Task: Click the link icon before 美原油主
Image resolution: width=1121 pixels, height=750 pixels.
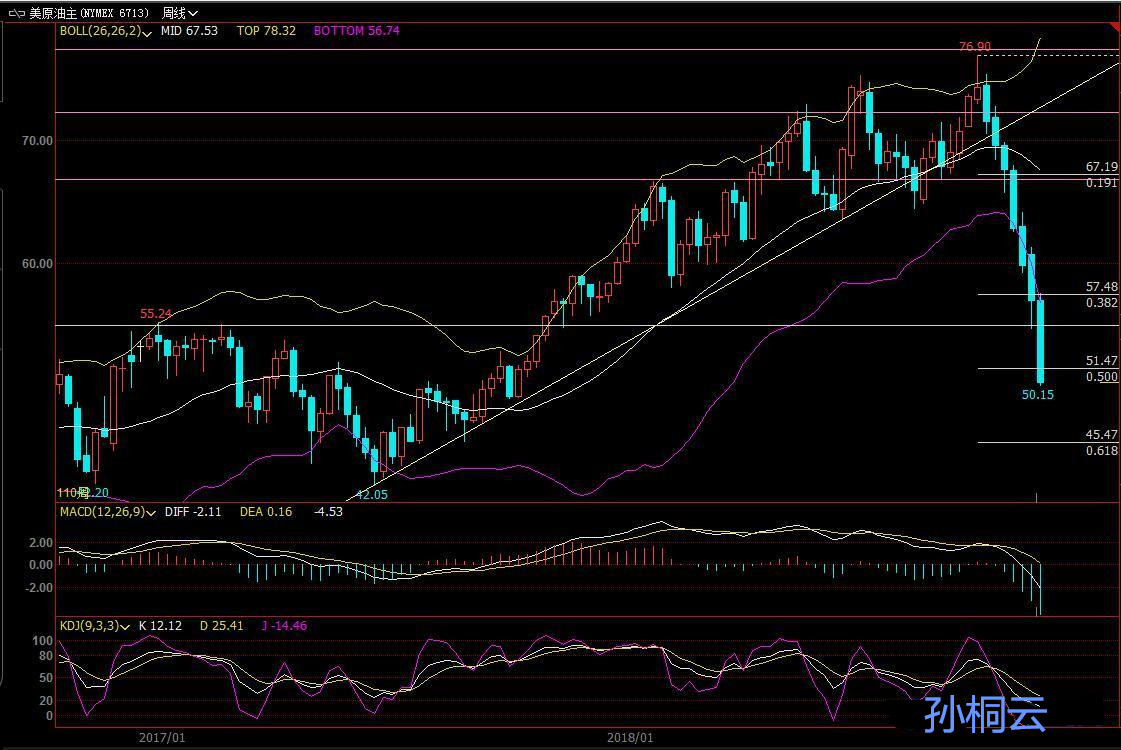Action: tap(16, 13)
